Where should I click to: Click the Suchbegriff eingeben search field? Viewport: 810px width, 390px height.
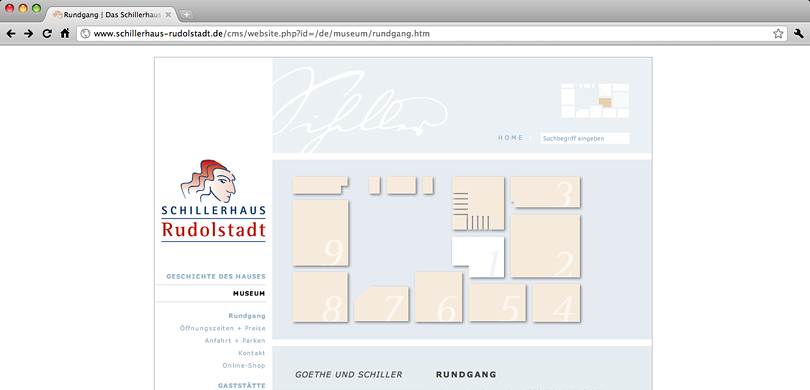point(585,138)
